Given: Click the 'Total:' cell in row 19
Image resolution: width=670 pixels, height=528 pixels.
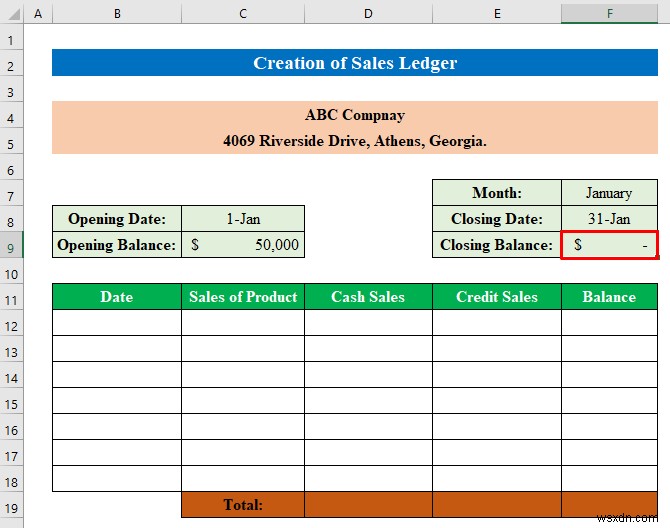Looking at the screenshot, I should click(243, 505).
